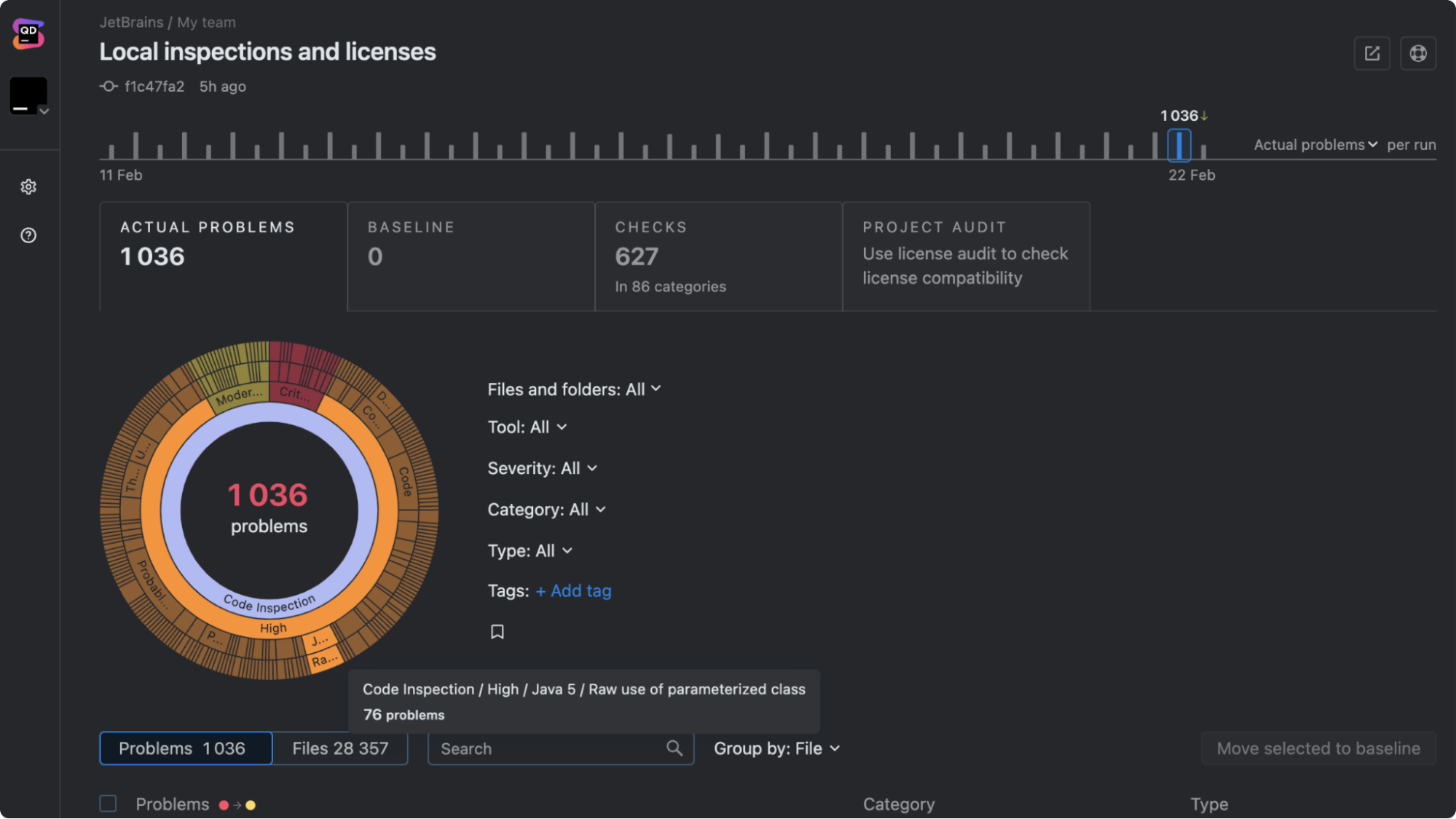Click the magnifier icon in the search bar
This screenshot has width=1456, height=819.
[674, 748]
